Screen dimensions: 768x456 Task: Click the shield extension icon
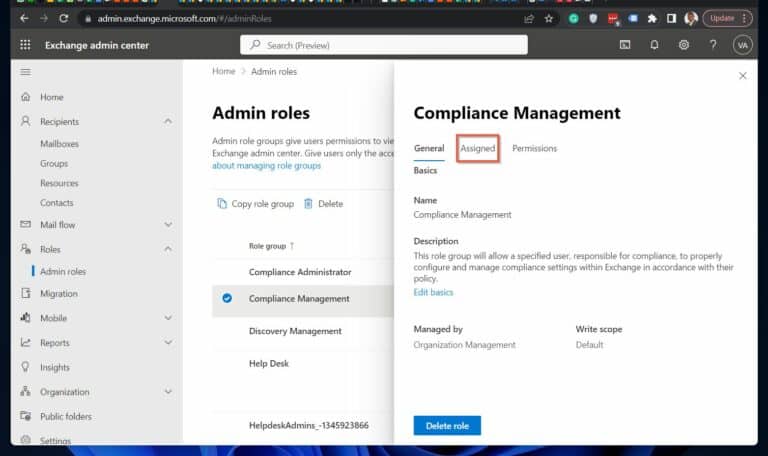click(593, 19)
